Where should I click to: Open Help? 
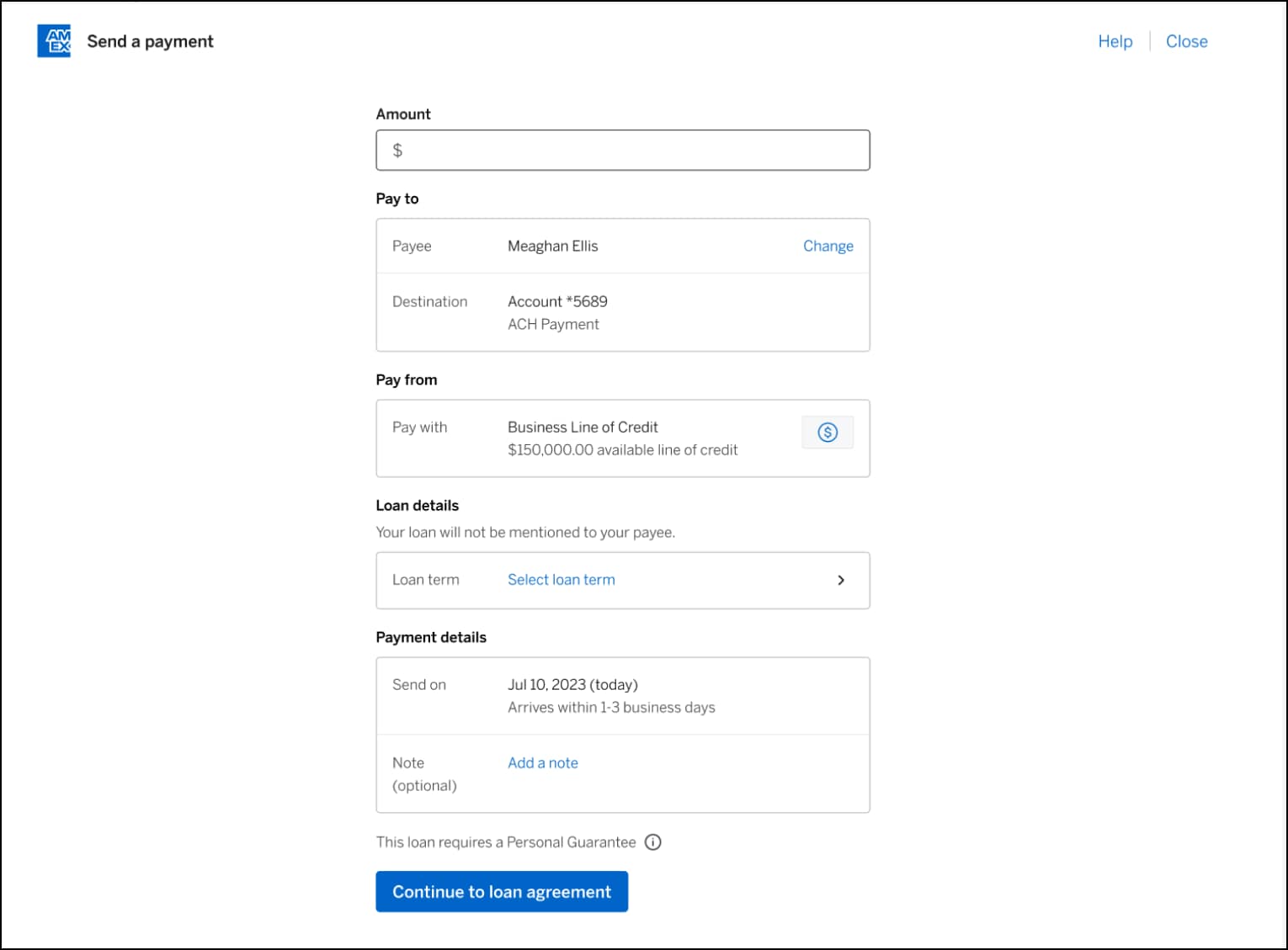point(1115,41)
